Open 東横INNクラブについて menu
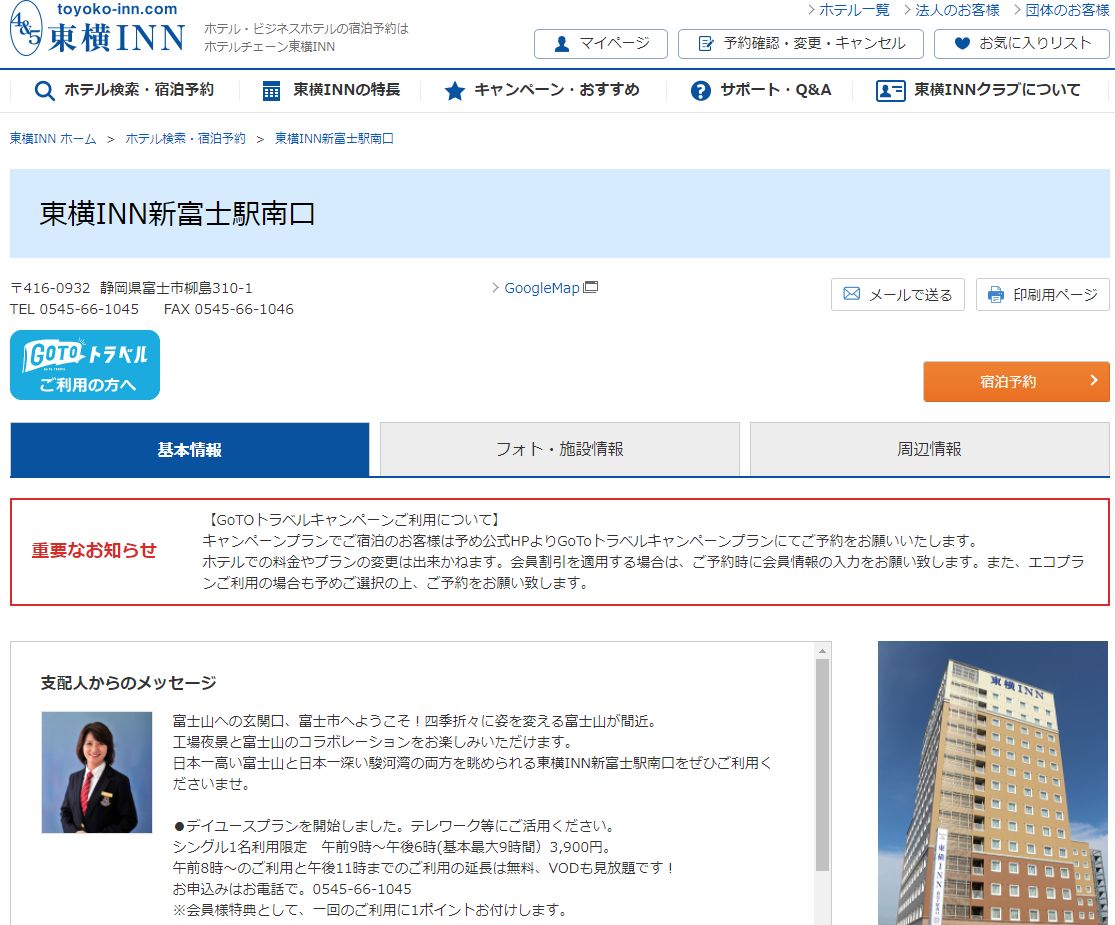This screenshot has width=1115, height=925. pos(978,90)
